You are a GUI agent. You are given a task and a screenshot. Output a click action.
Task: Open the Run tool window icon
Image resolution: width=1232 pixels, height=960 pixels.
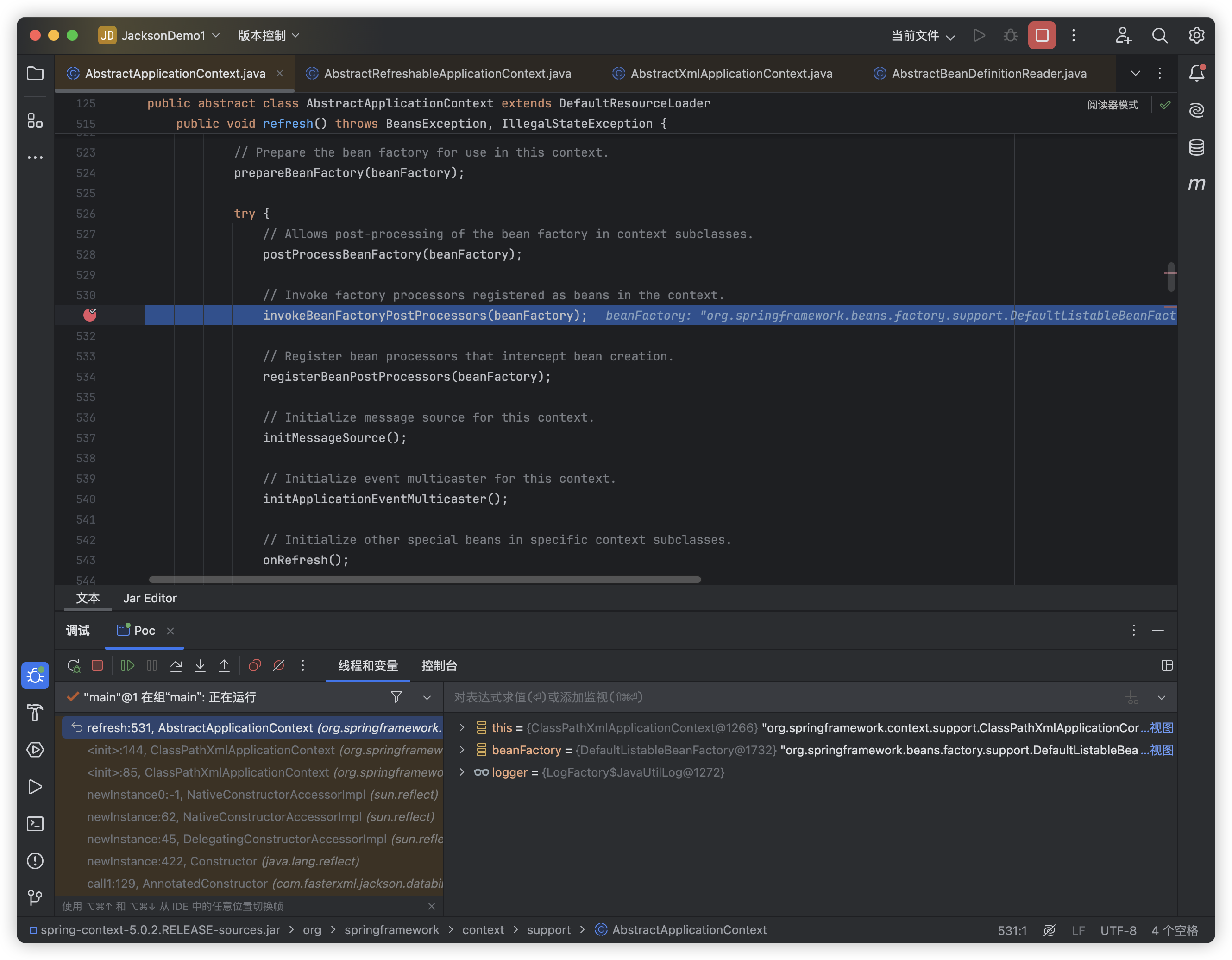pos(35,787)
